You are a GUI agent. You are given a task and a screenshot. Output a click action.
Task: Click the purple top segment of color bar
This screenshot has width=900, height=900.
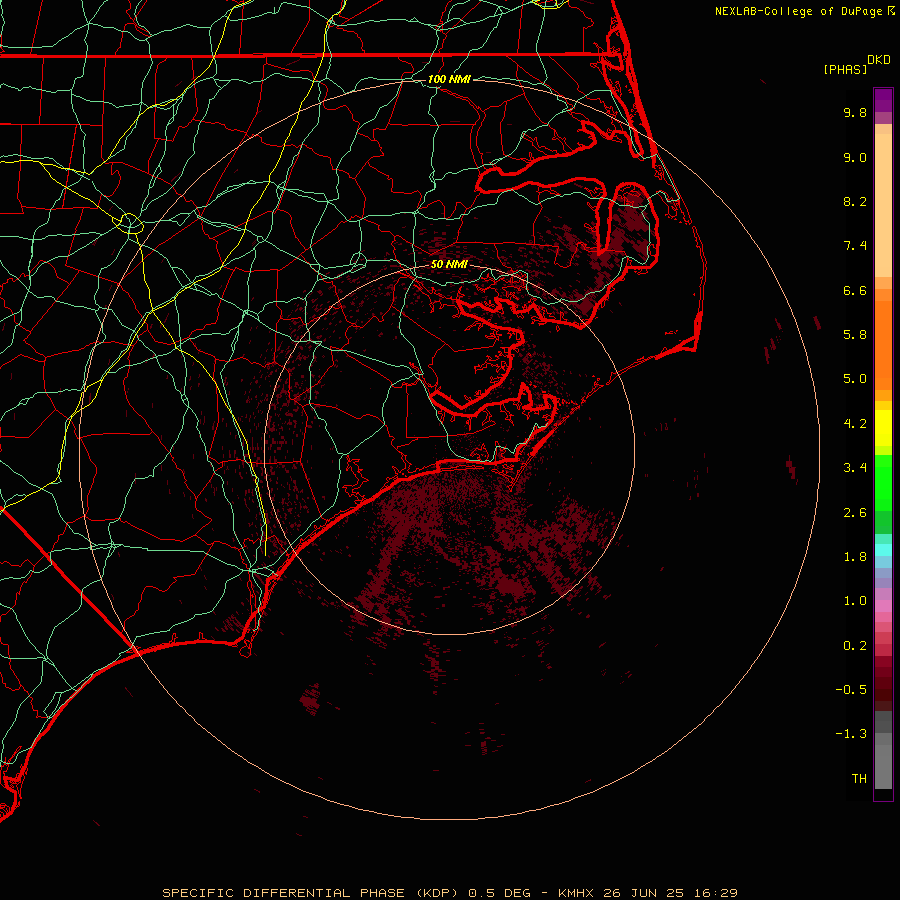(x=883, y=100)
